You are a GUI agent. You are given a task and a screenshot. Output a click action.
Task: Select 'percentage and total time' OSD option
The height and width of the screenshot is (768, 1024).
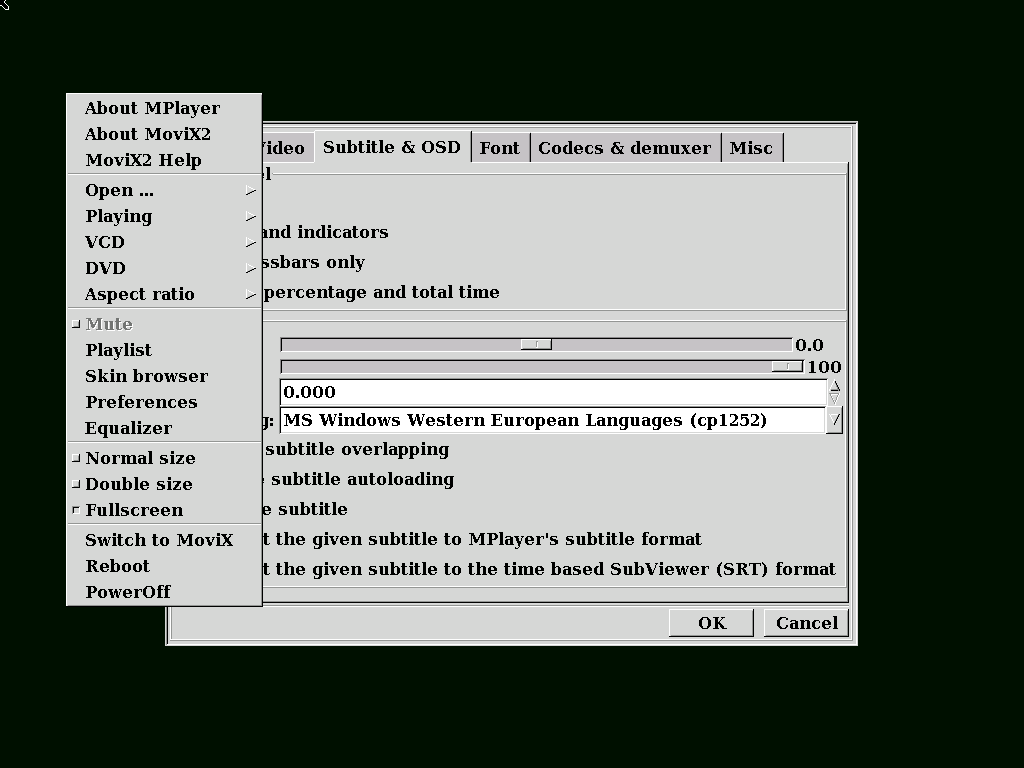[x=381, y=292]
